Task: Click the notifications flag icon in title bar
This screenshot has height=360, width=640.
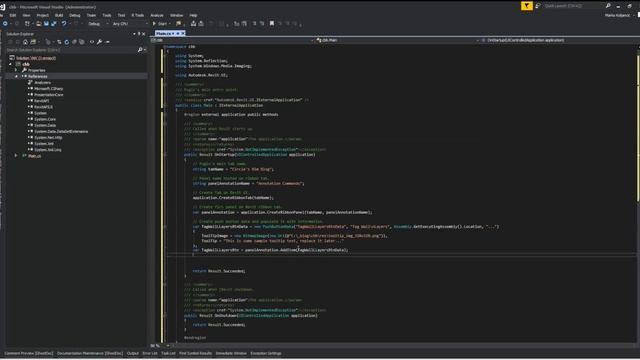Action: (x=527, y=6)
